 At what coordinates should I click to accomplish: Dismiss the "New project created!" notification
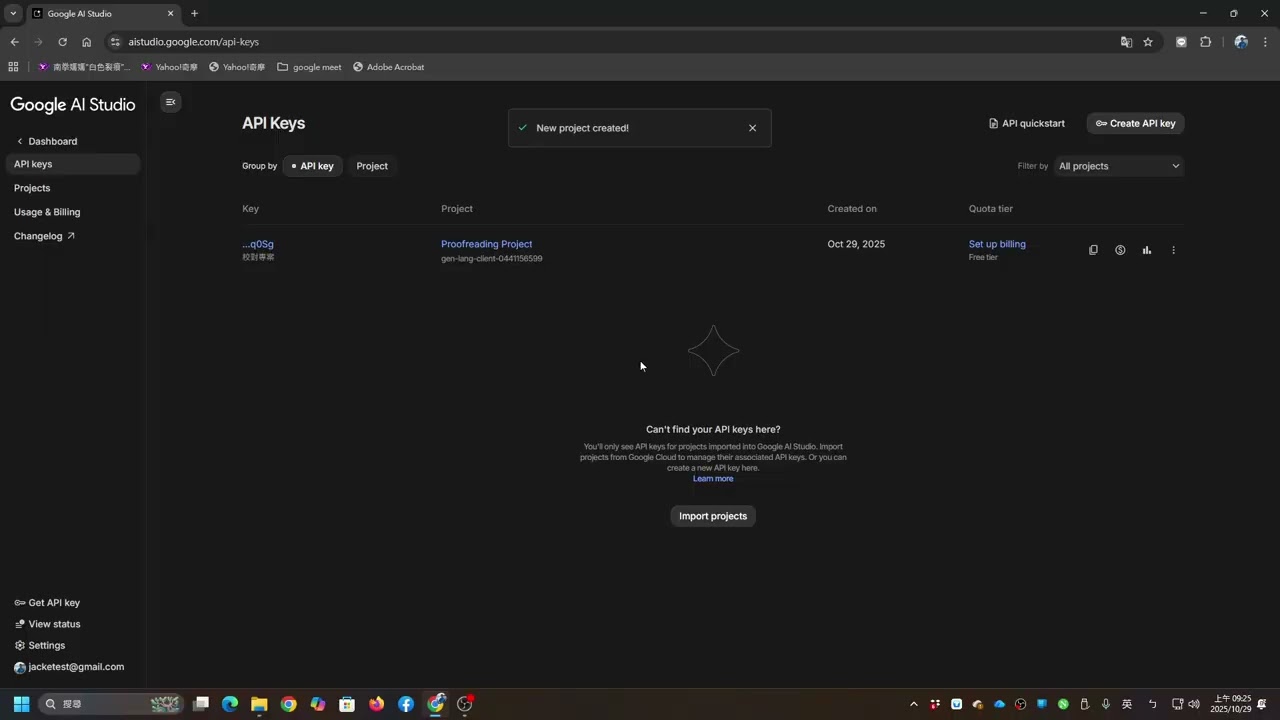[x=752, y=128]
